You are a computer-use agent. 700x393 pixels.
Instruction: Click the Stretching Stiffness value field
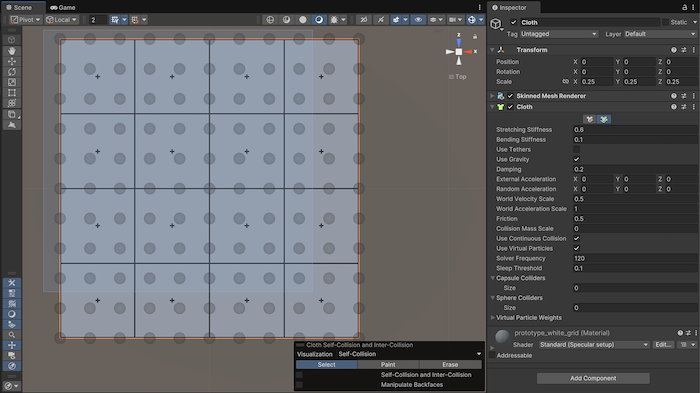[635, 130]
